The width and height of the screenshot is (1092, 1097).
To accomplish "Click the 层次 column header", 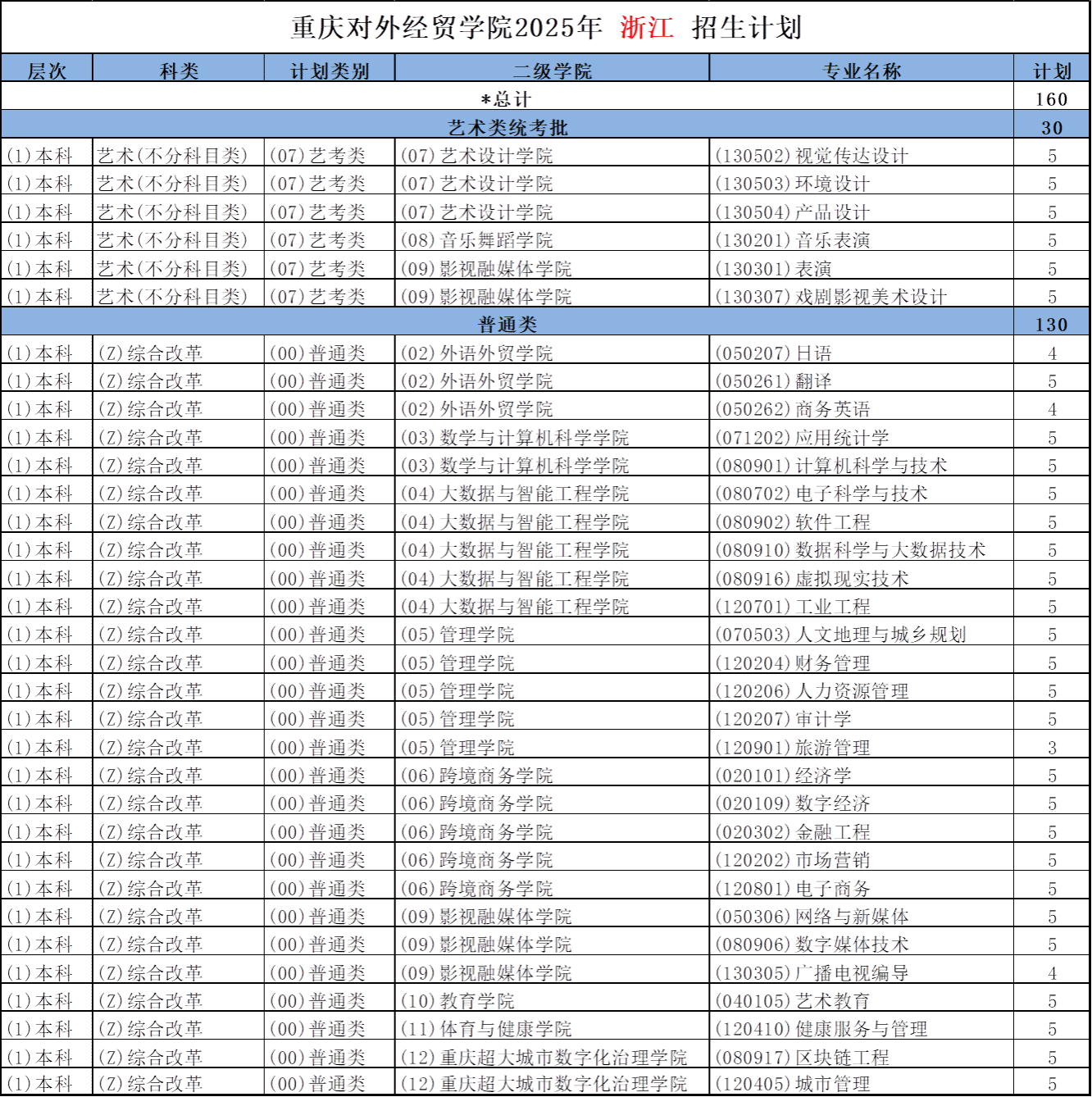I will [47, 71].
